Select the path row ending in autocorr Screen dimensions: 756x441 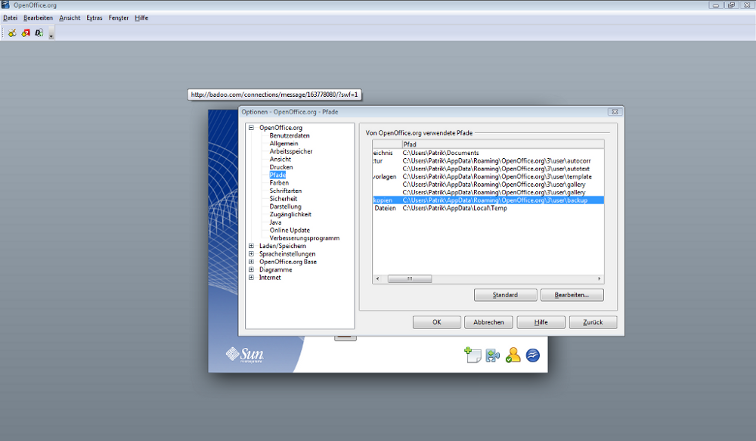click(x=488, y=160)
